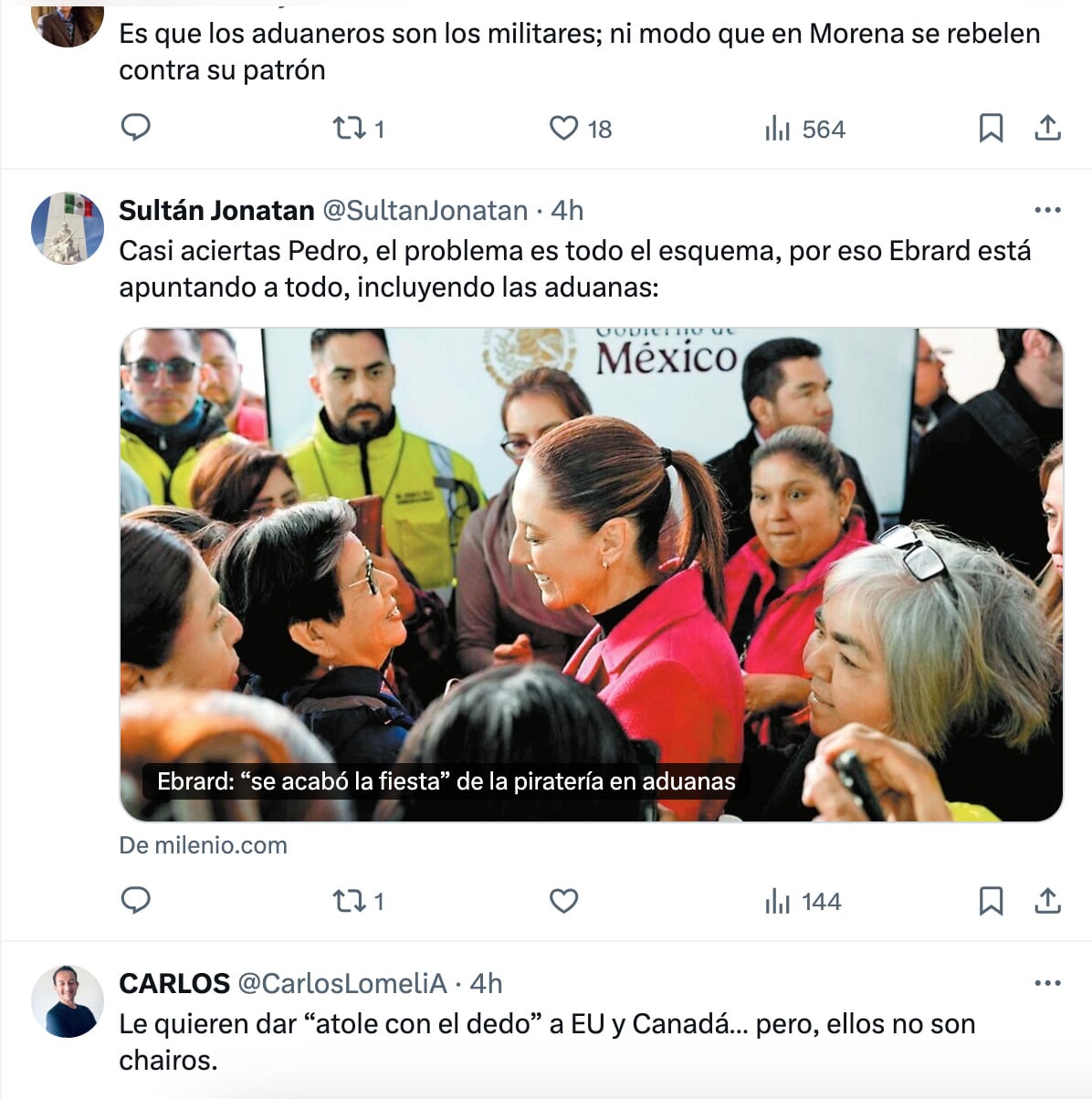
Task: Open more options for Sultán Jonatan's tweet
Action: (1047, 210)
